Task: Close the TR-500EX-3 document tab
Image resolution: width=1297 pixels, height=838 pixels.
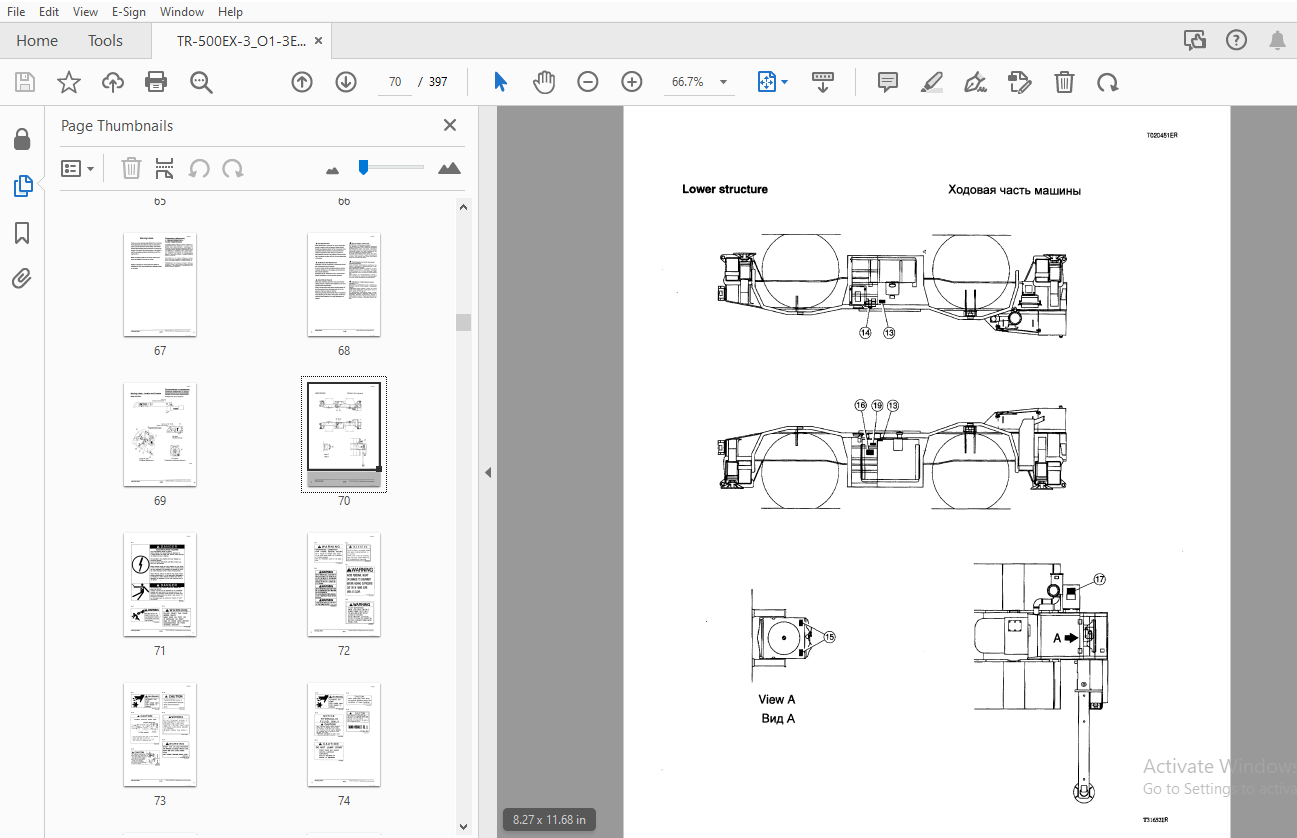Action: tap(319, 41)
